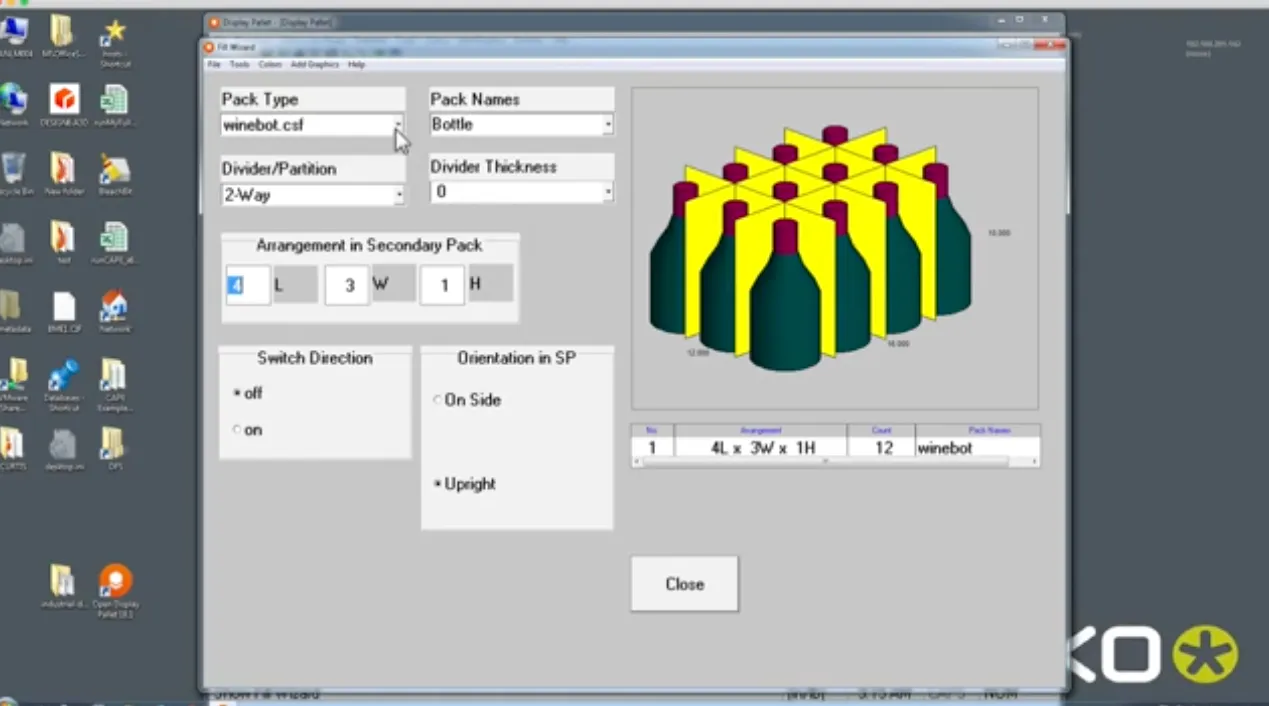Select the Switch Direction 'on' radio button
The height and width of the screenshot is (706, 1269).
[x=237, y=430]
